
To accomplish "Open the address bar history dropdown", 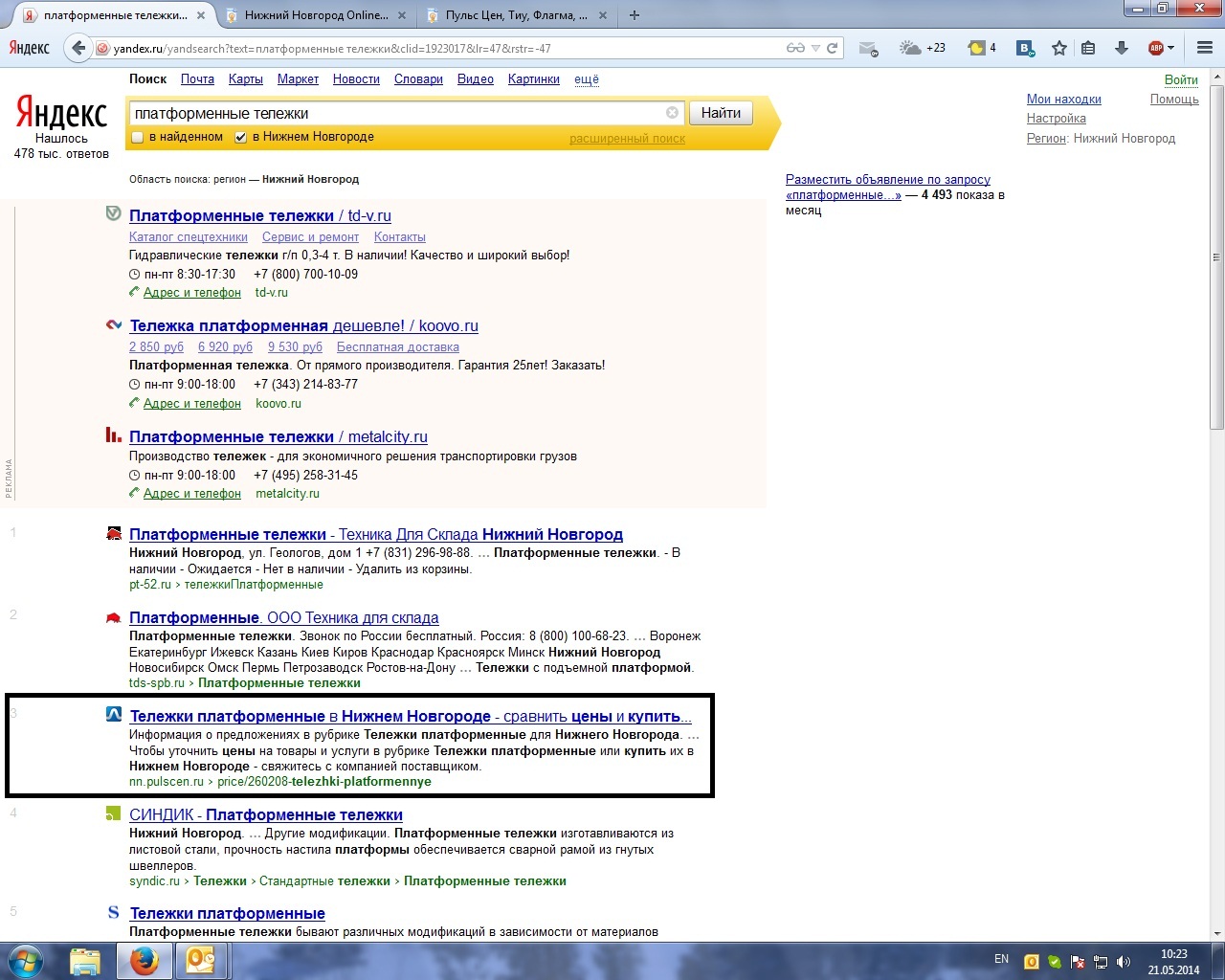I will click(815, 48).
